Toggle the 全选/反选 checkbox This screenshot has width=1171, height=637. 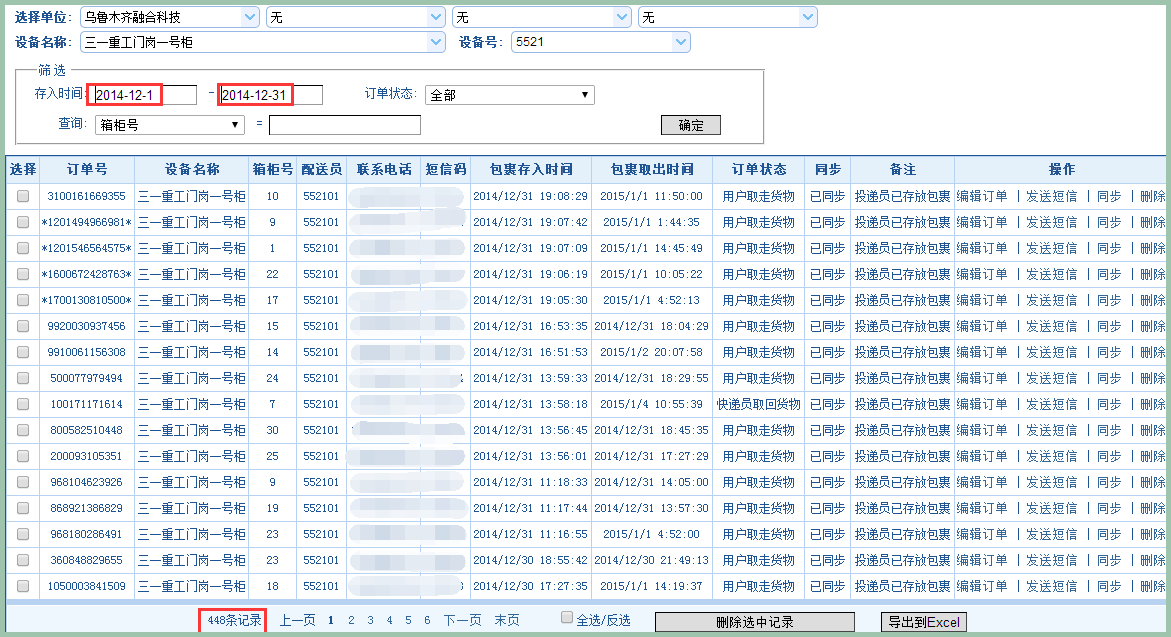tap(567, 618)
